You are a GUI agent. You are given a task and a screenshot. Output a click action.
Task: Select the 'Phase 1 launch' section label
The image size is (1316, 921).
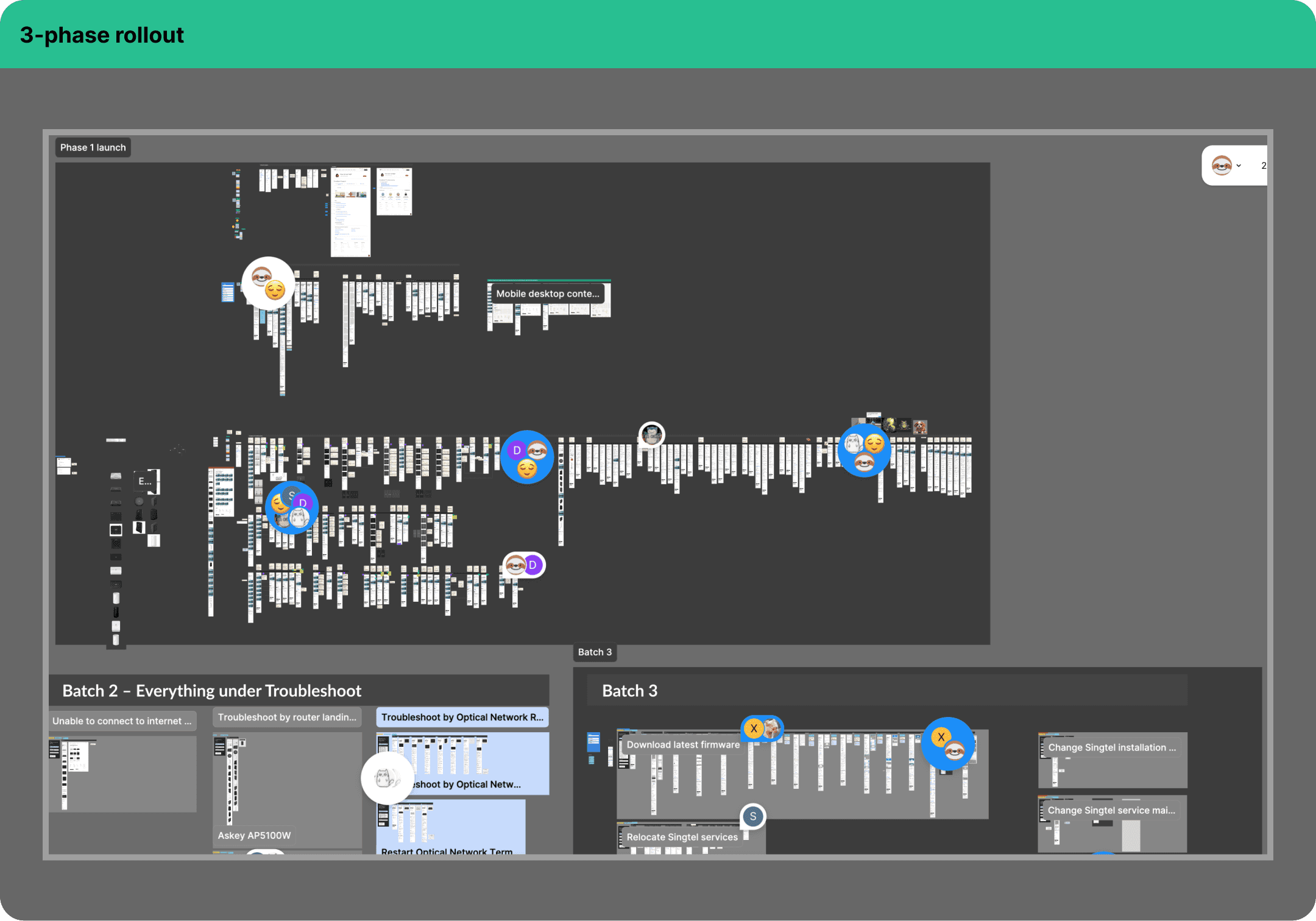(93, 147)
